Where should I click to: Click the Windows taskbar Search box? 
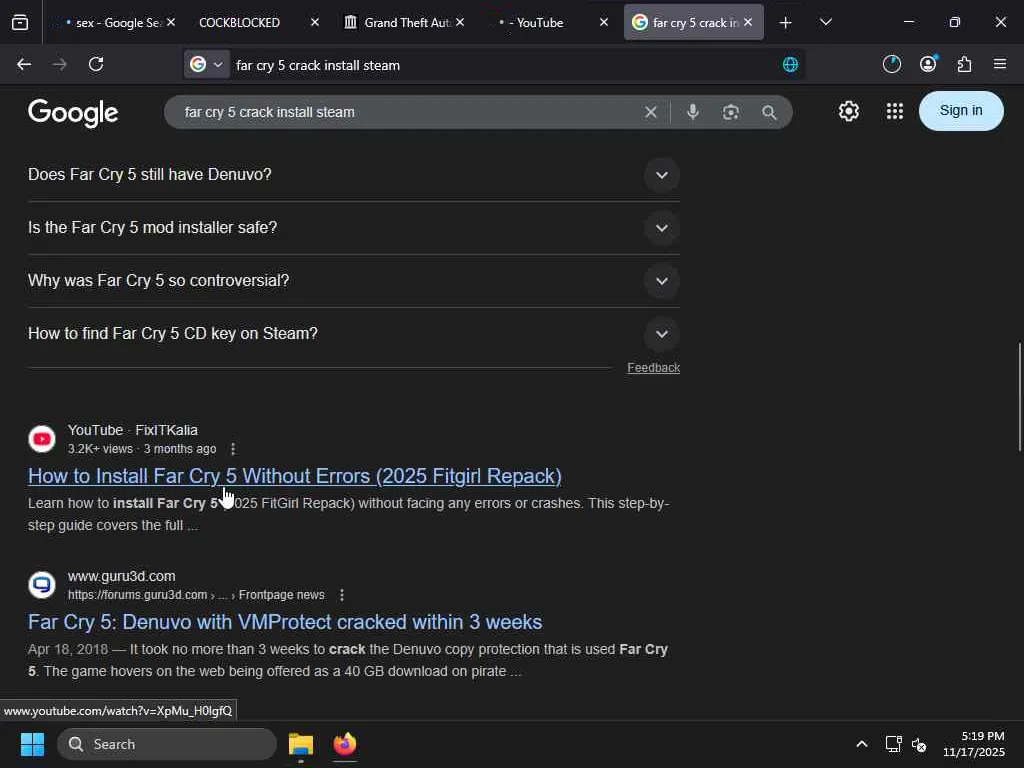pos(167,744)
